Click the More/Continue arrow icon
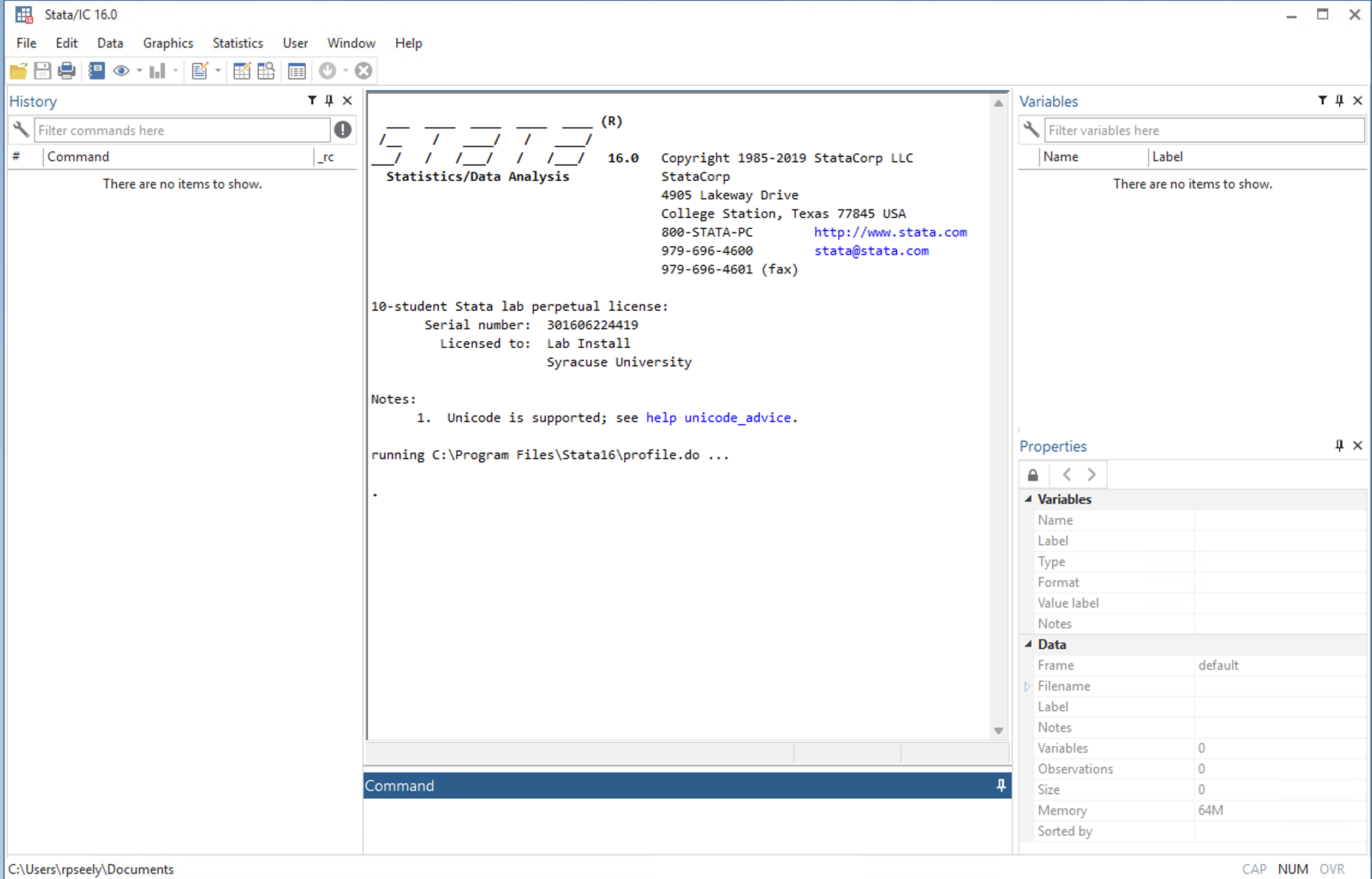 (327, 71)
